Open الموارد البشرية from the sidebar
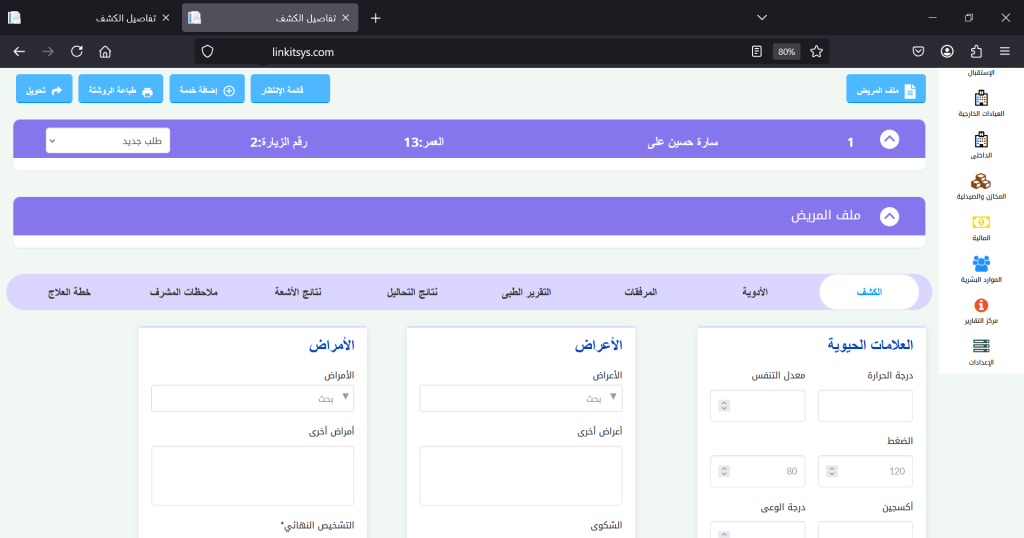 pos(980,264)
